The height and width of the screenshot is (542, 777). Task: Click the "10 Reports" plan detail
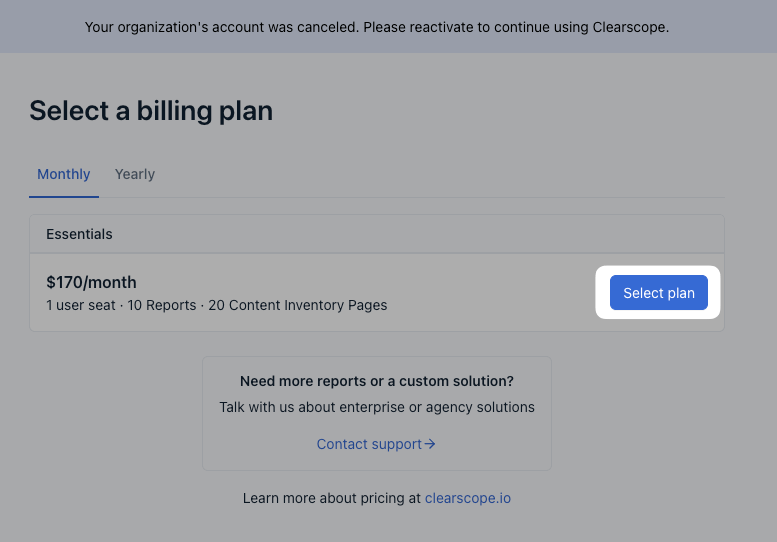coord(160,305)
